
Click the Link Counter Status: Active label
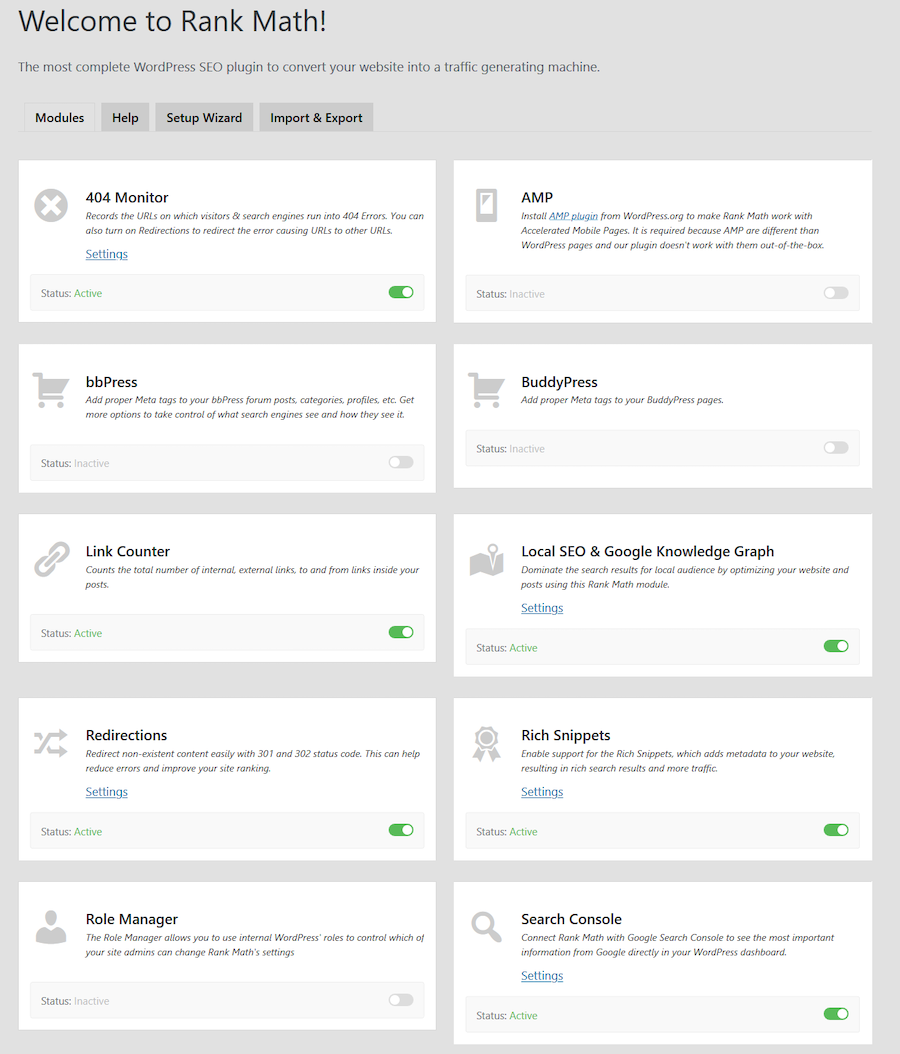[x=71, y=633]
